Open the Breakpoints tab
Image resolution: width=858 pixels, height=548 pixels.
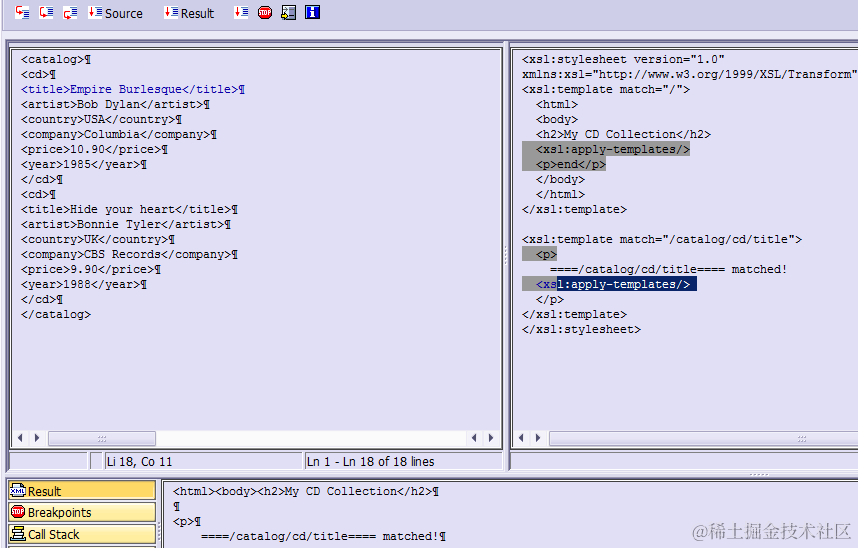pyautogui.click(x=82, y=512)
